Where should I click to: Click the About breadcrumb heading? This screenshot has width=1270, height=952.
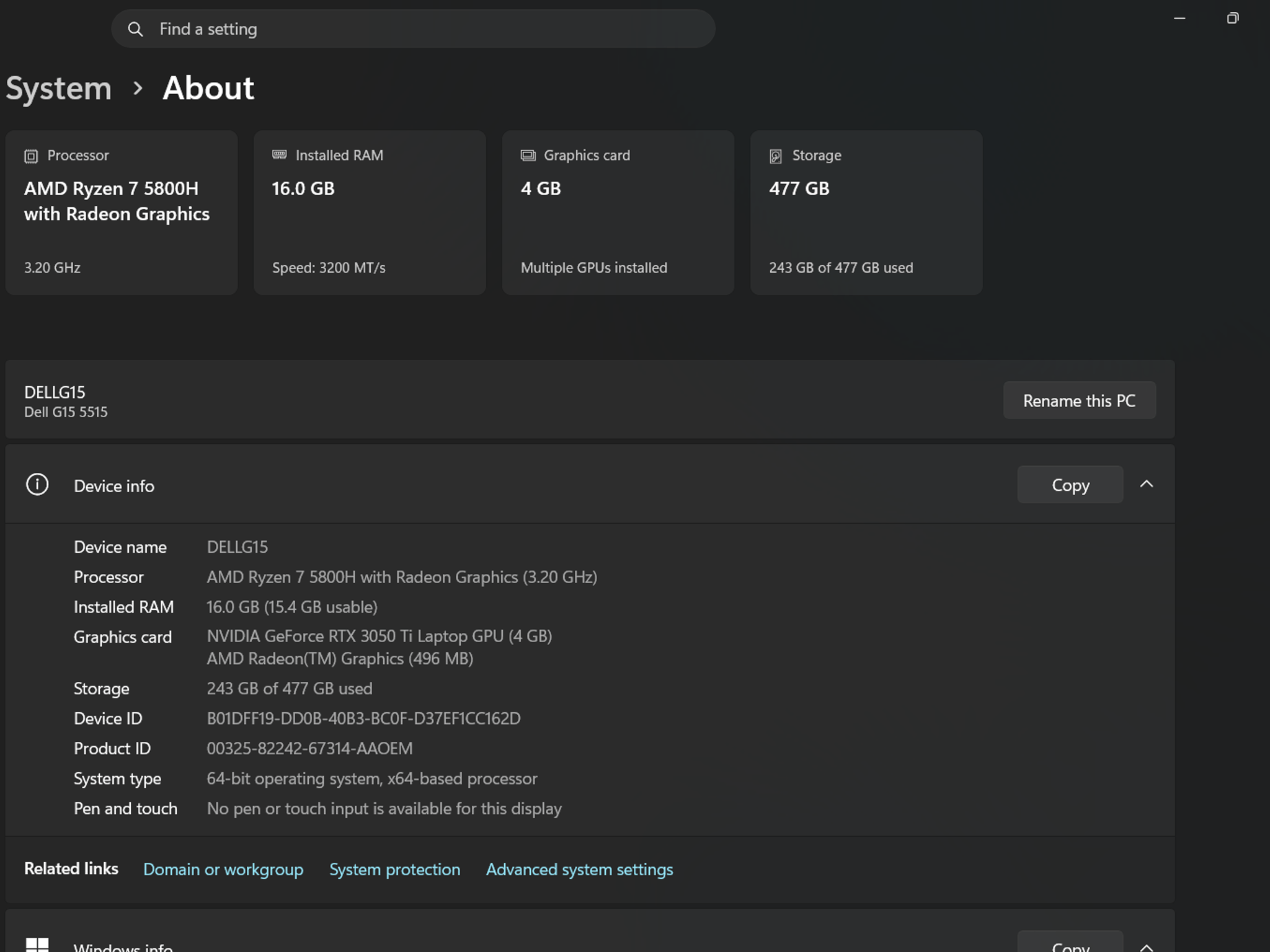[x=208, y=88]
